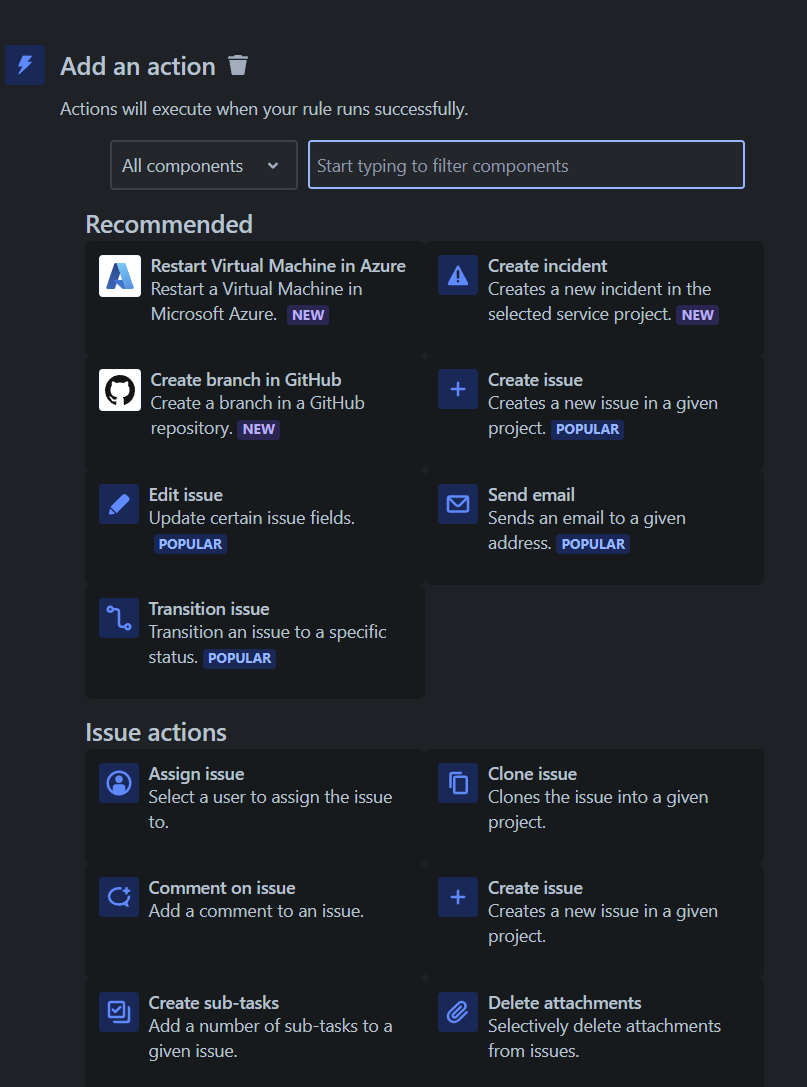Image resolution: width=807 pixels, height=1087 pixels.
Task: Pick the Create branch in GitHub action title
Action: pos(246,380)
